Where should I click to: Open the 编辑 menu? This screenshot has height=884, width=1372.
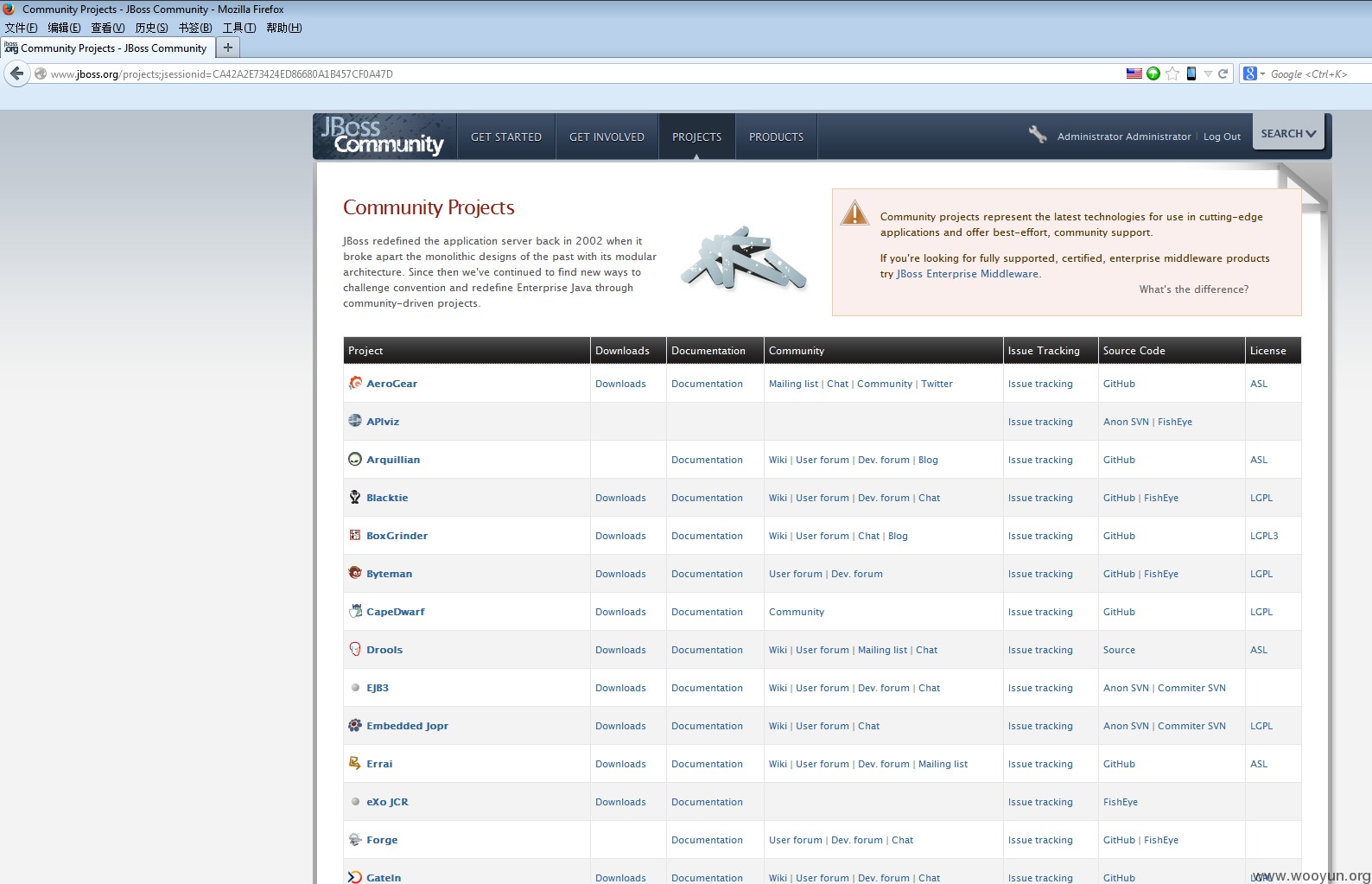tap(64, 28)
